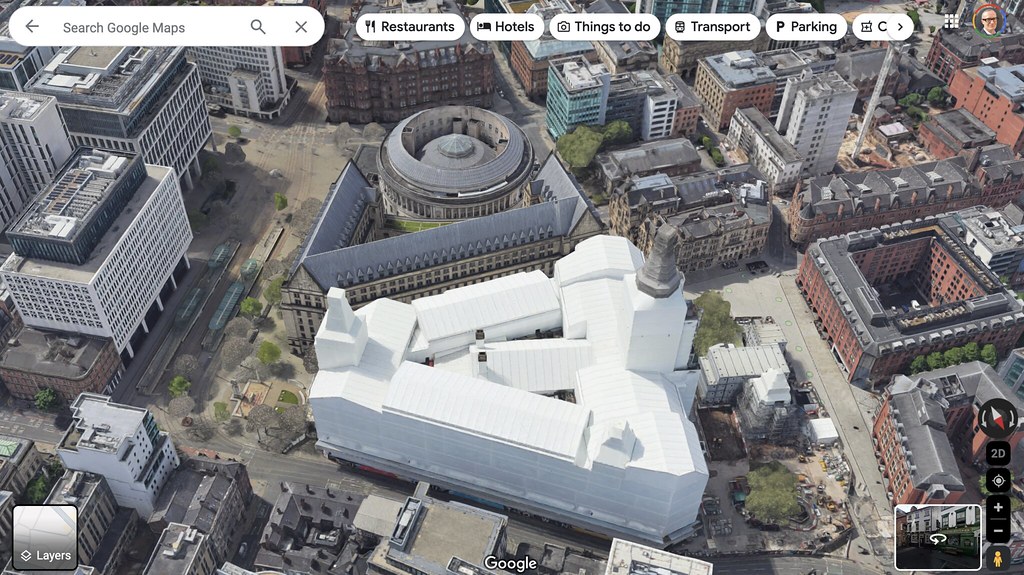
Task: Expand more categories with right chevron
Action: pyautogui.click(x=902, y=27)
